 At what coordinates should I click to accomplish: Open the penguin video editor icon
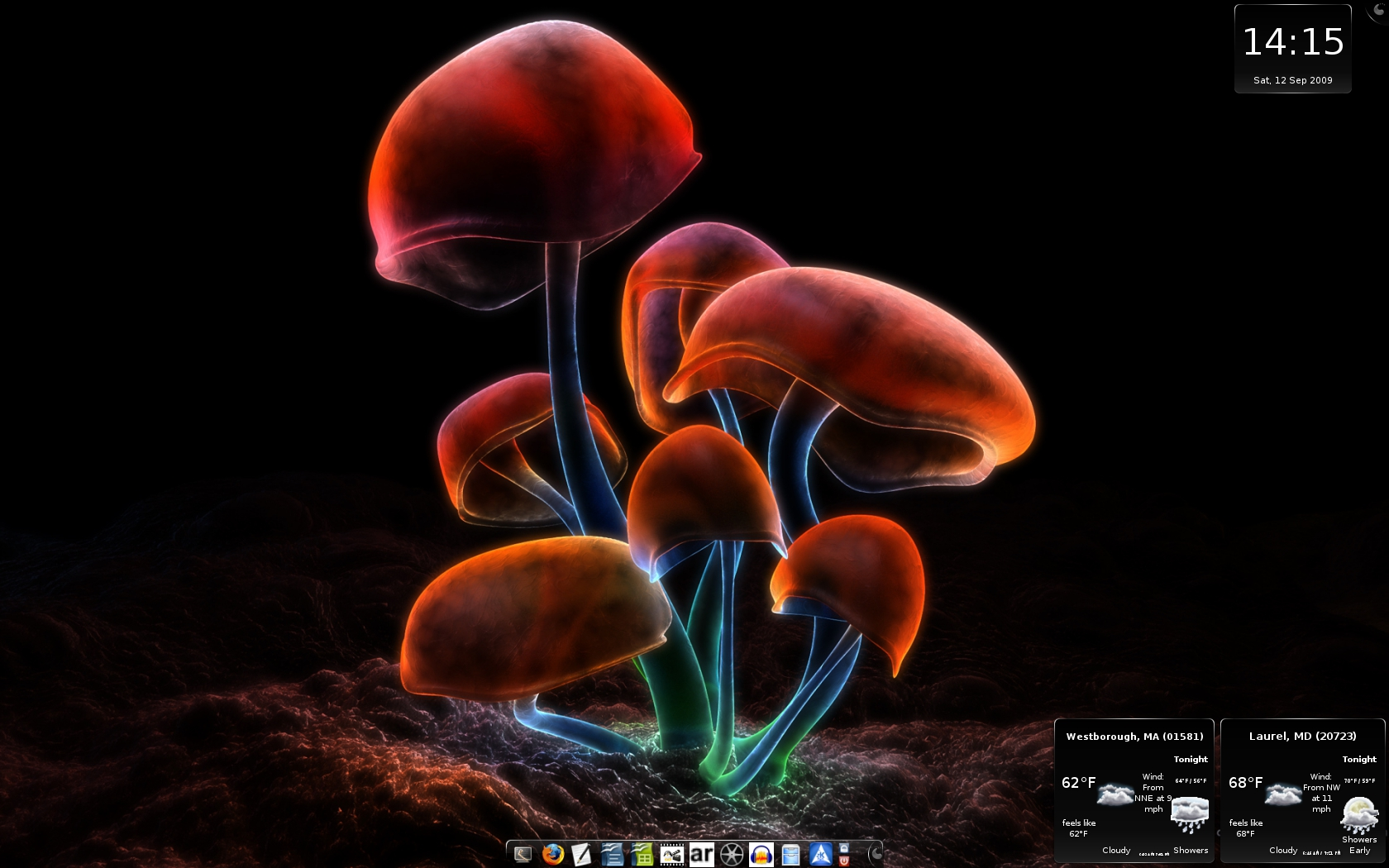point(671,856)
